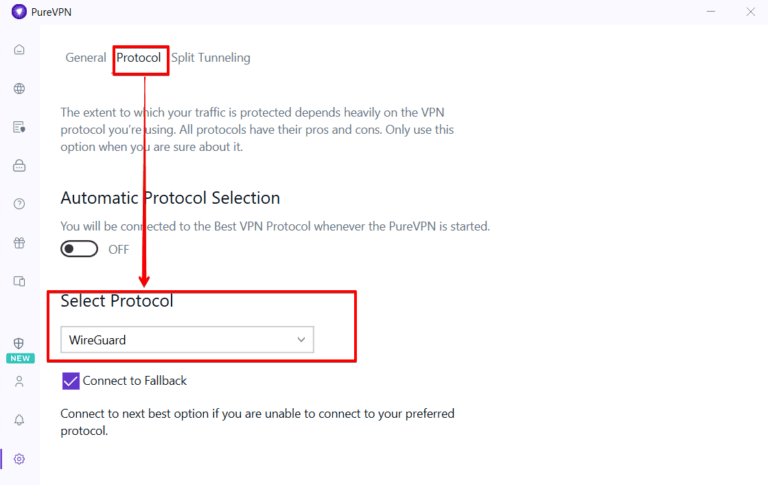
Task: Switch to the General tab
Action: [x=86, y=58]
